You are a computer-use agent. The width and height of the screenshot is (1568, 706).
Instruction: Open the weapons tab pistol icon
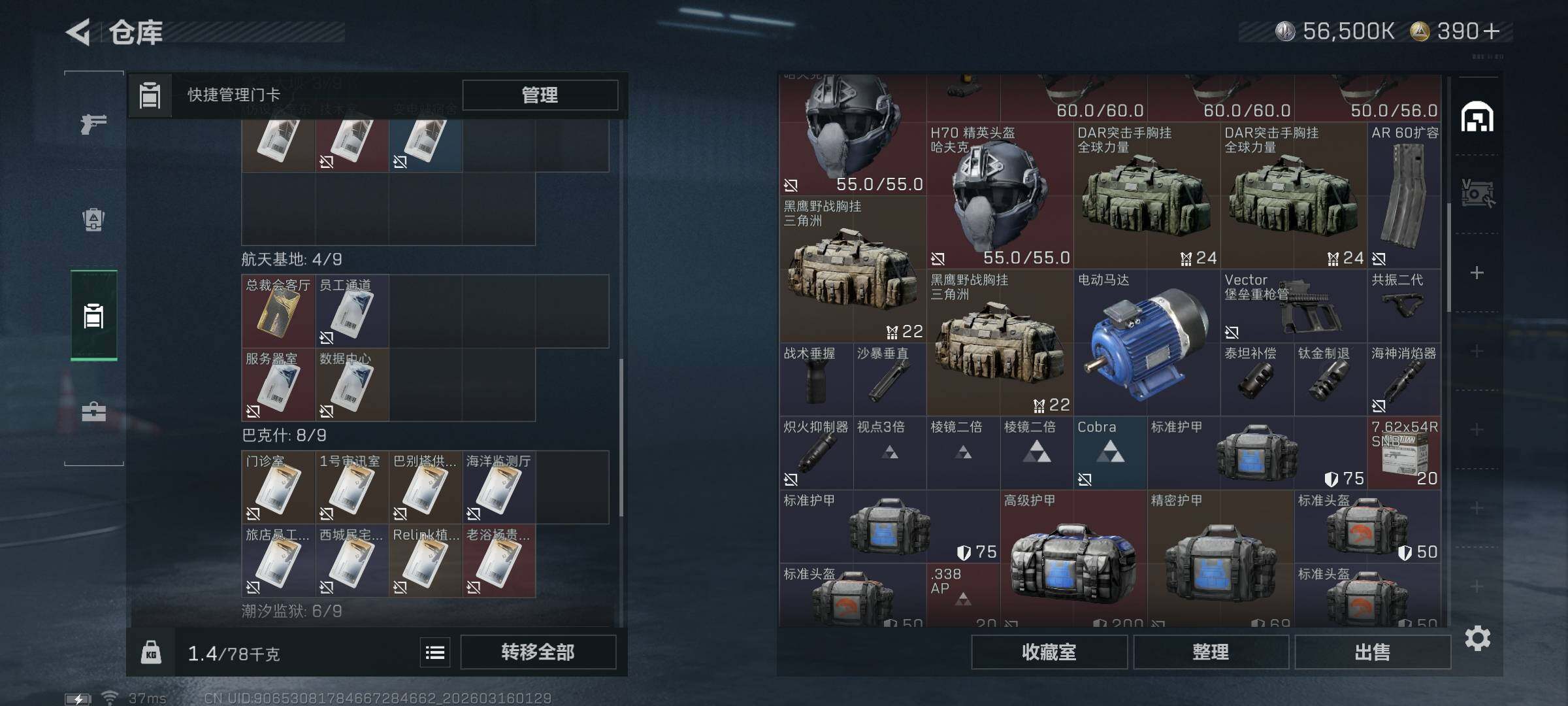(x=93, y=123)
